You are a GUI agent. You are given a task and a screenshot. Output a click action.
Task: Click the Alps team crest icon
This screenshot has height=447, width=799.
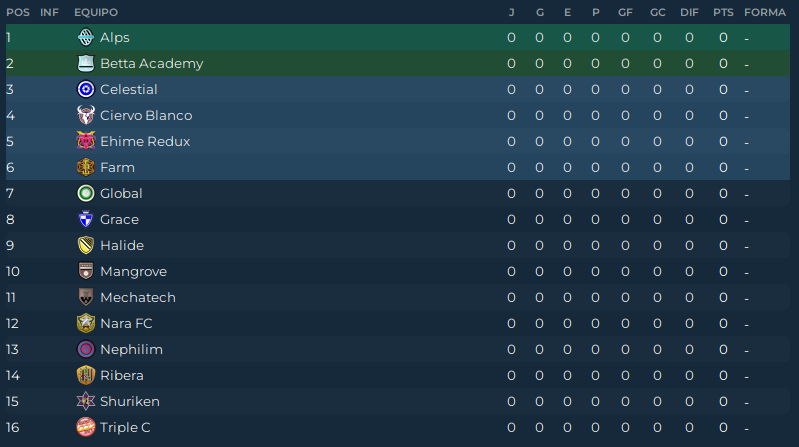[86, 38]
